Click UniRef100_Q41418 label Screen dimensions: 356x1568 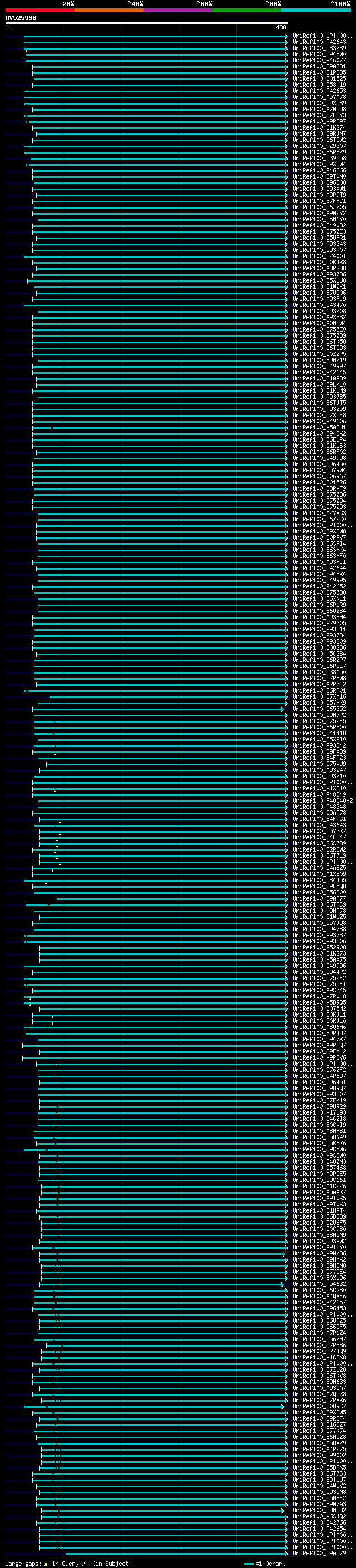coord(319,733)
